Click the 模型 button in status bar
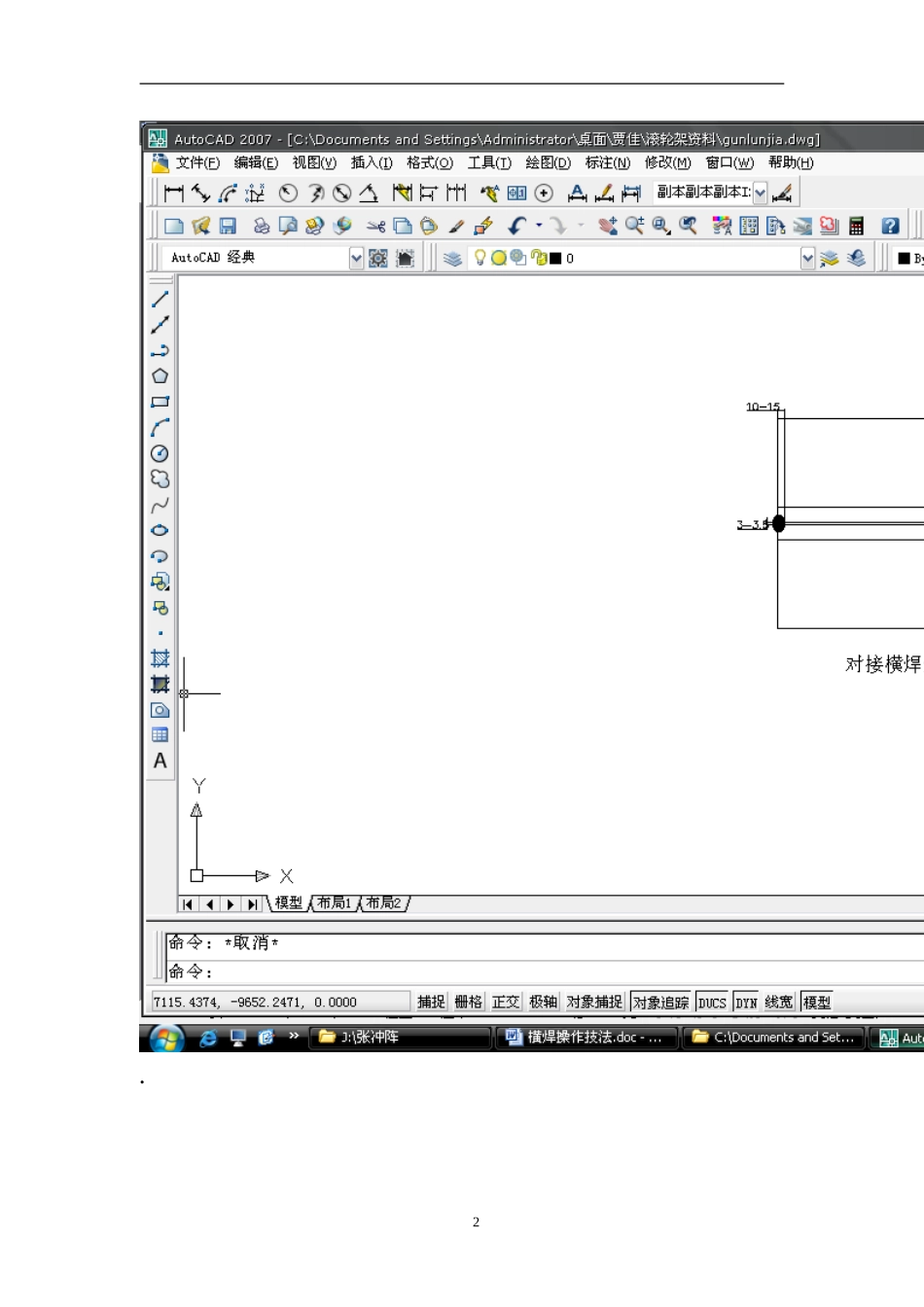 pyautogui.click(x=817, y=1002)
